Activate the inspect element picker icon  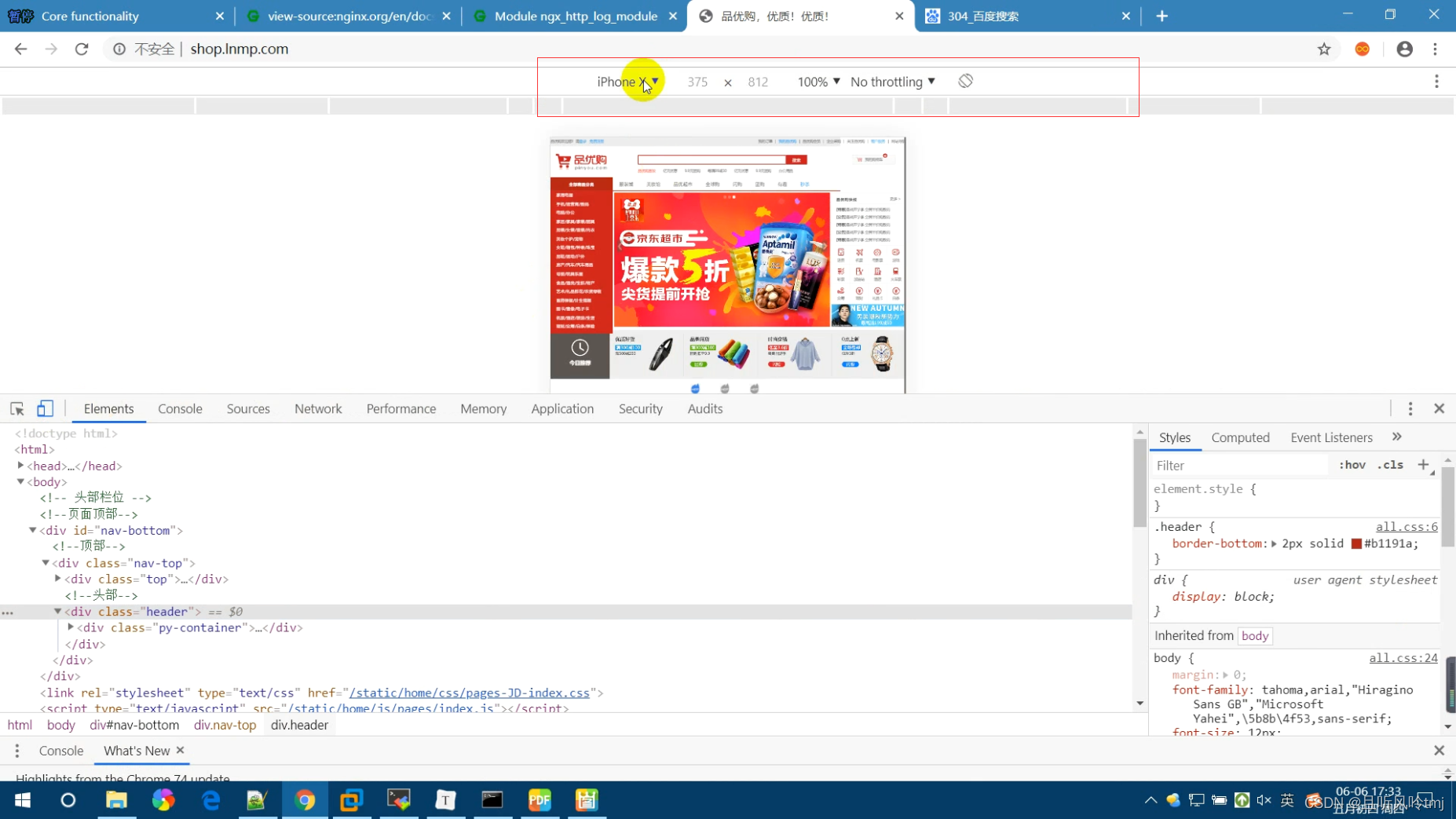coord(17,408)
